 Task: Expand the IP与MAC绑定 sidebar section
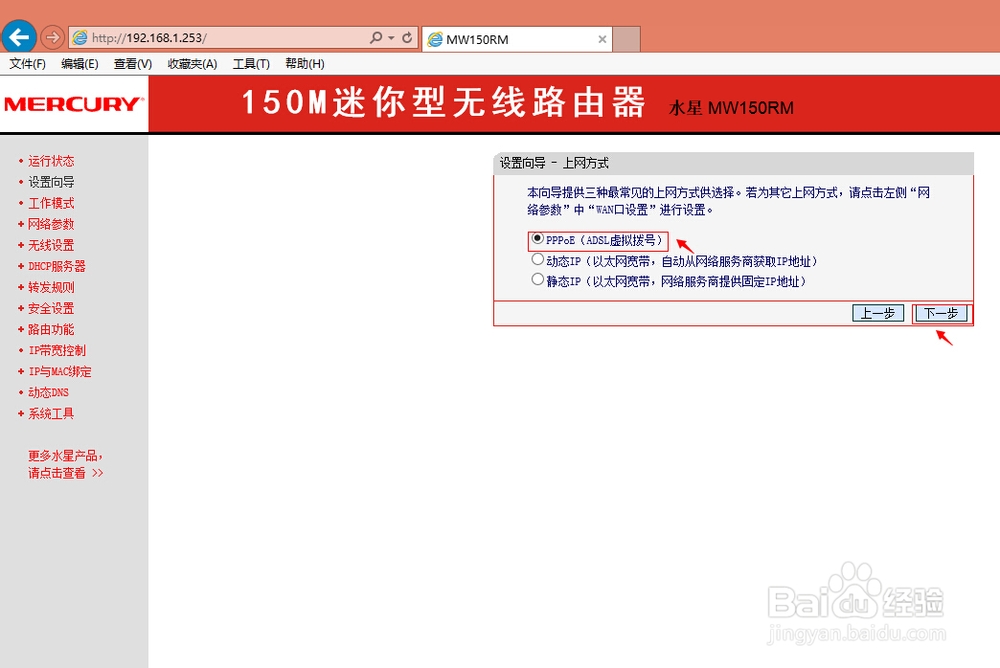[x=60, y=371]
